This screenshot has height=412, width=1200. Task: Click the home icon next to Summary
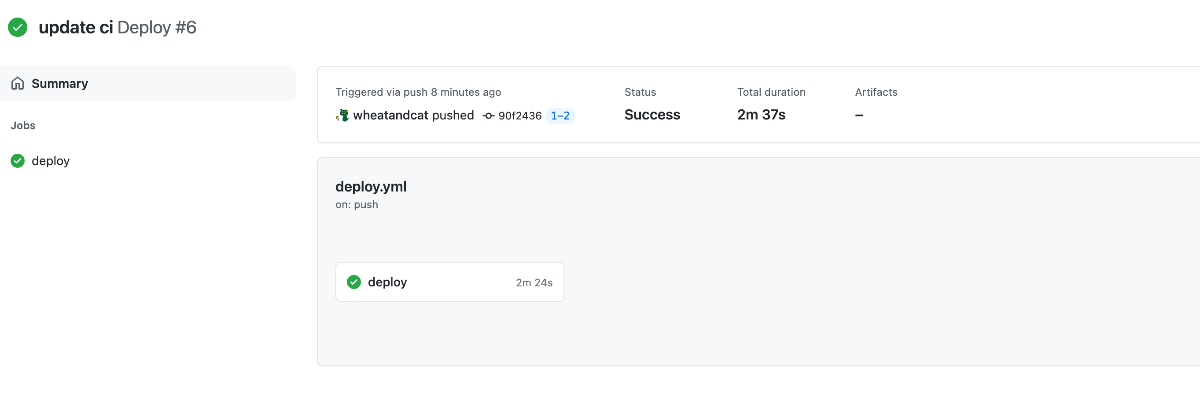coord(17,84)
